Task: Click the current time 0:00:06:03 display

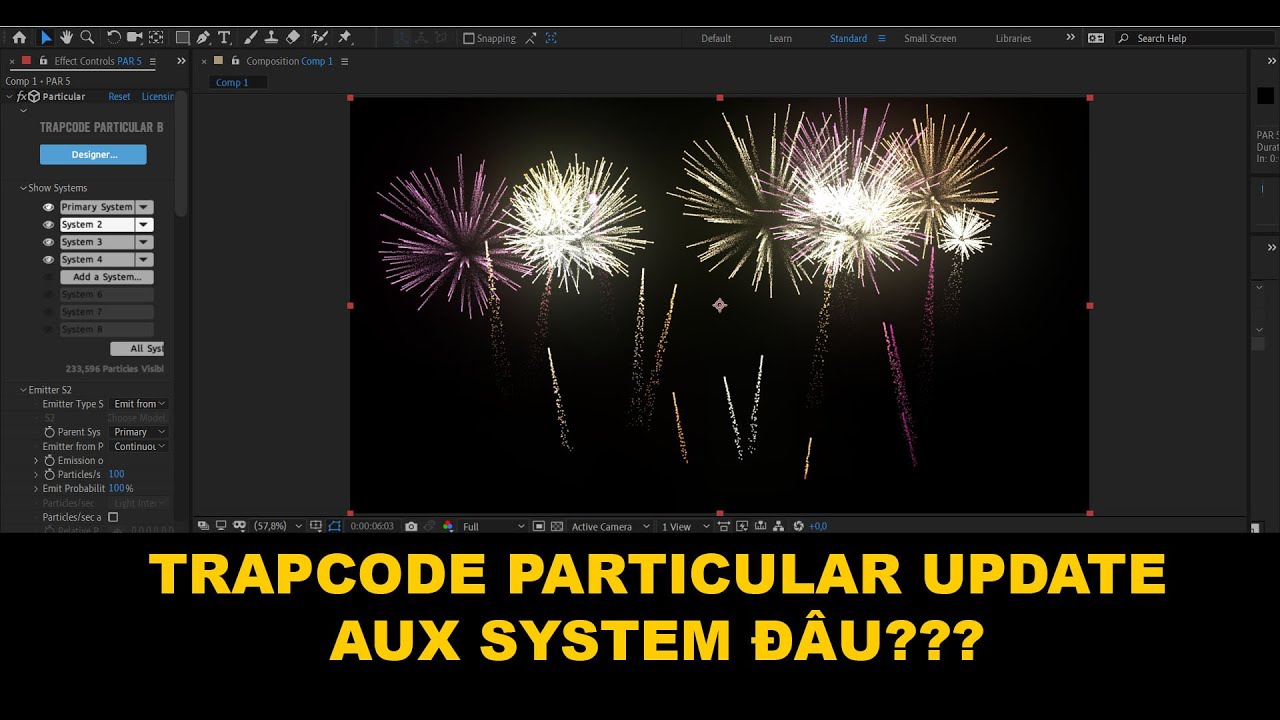Action: 371,526
